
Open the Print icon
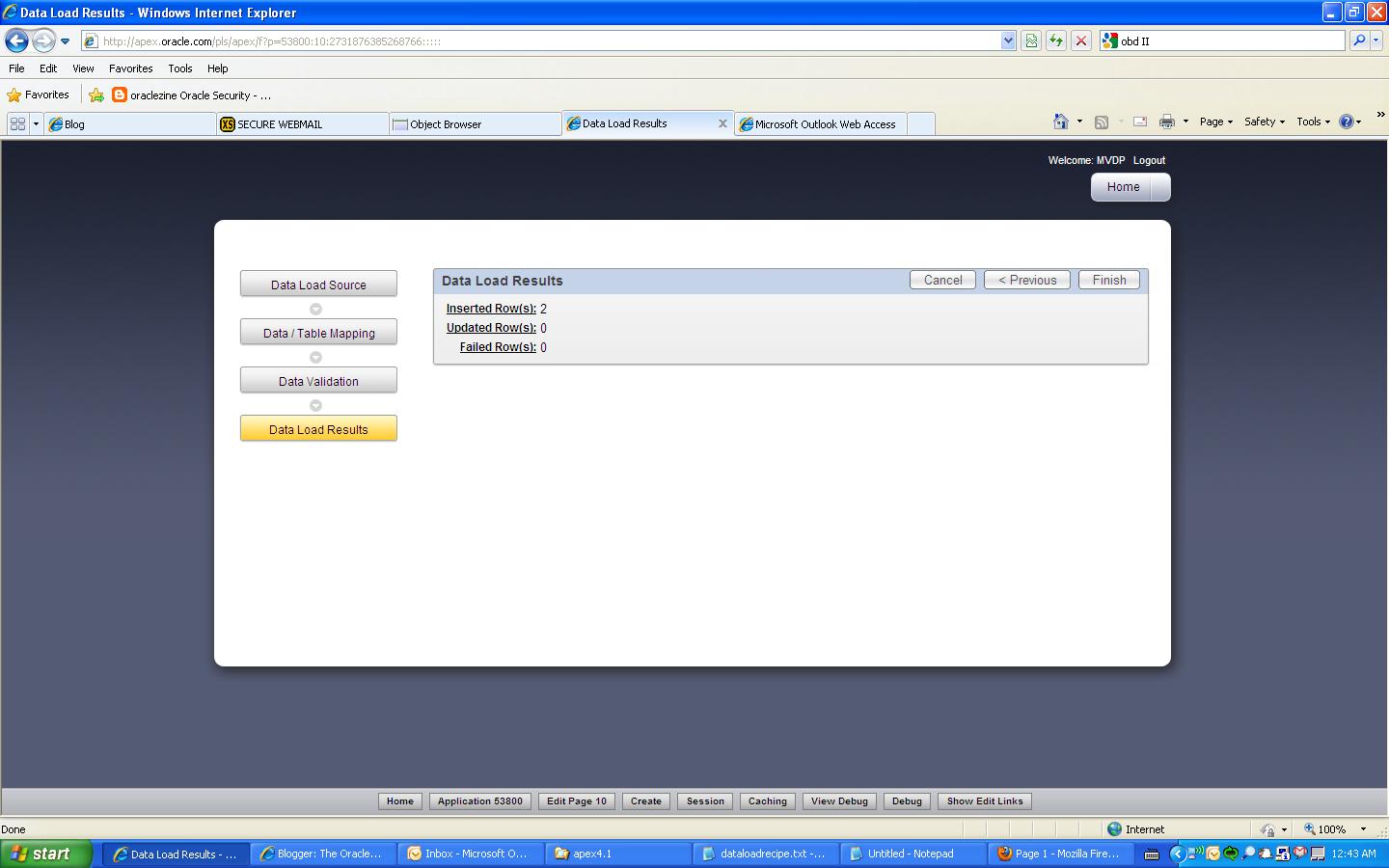pyautogui.click(x=1167, y=122)
